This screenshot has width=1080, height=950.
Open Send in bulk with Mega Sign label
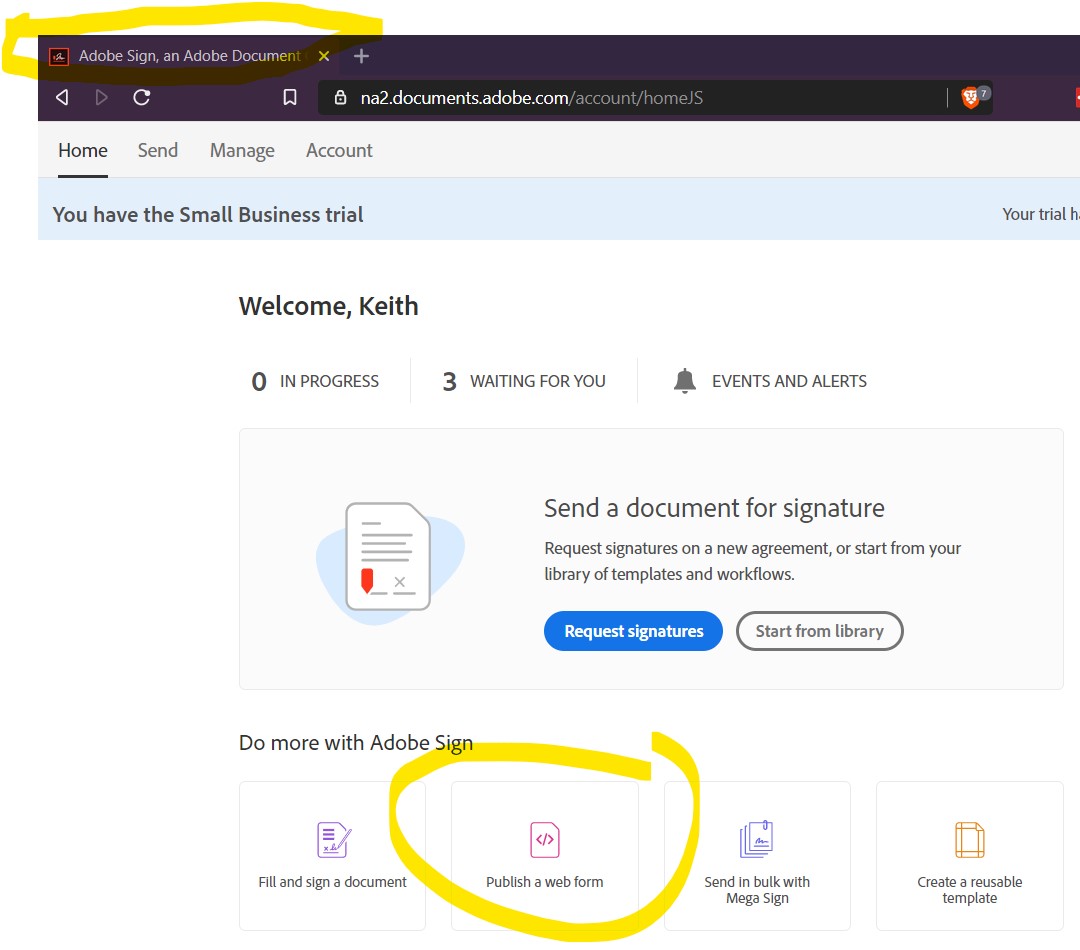pos(757,890)
